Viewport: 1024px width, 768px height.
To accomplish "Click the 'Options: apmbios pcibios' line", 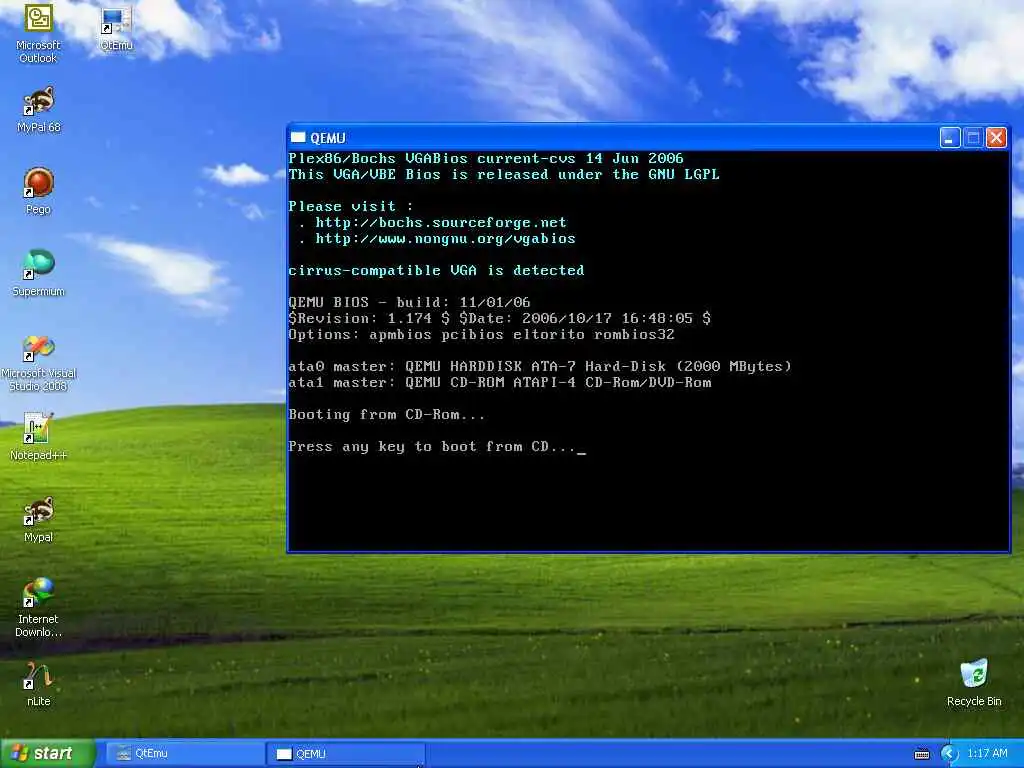I will [x=481, y=334].
